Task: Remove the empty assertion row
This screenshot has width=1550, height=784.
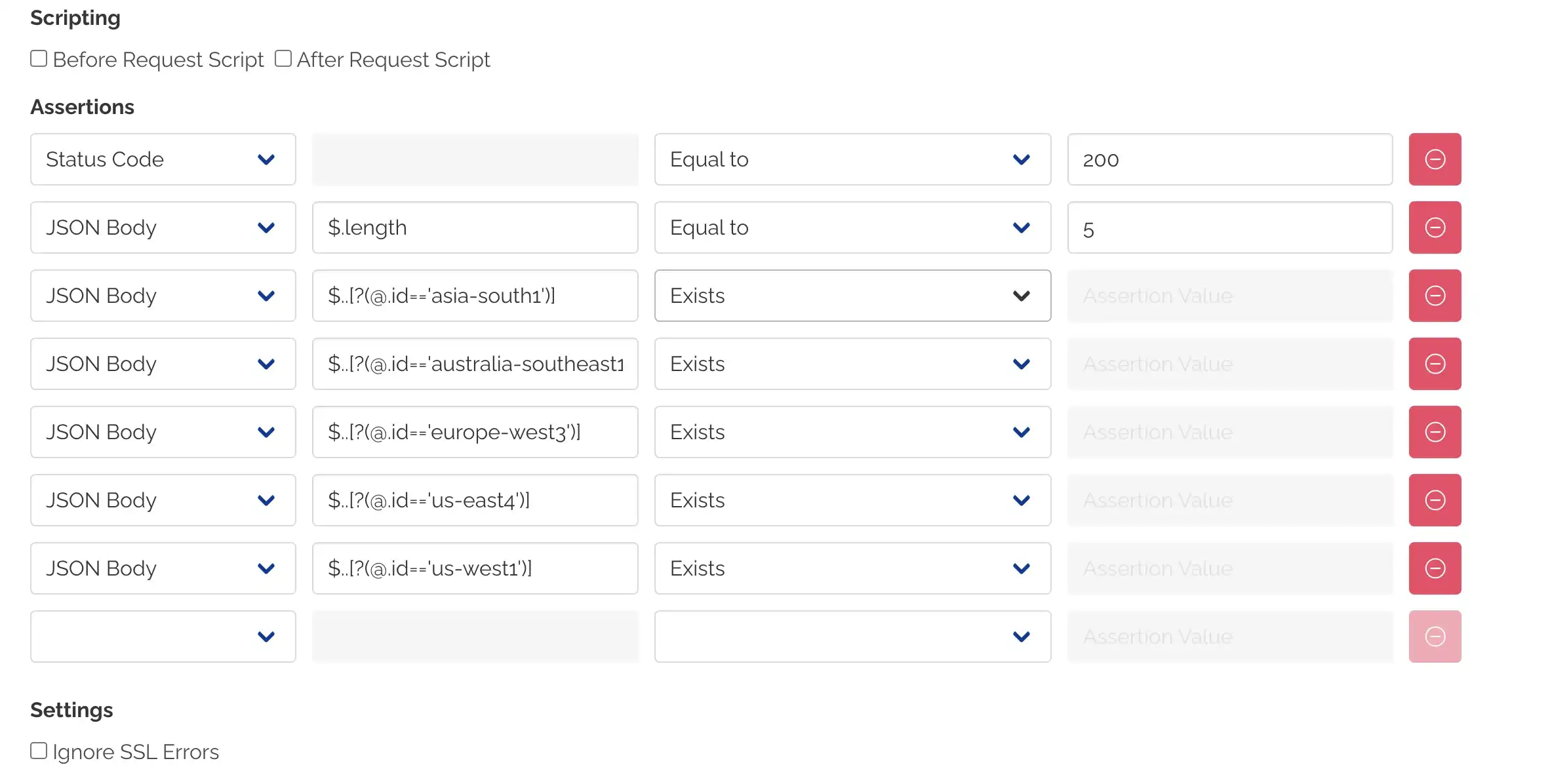Action: pyautogui.click(x=1435, y=637)
